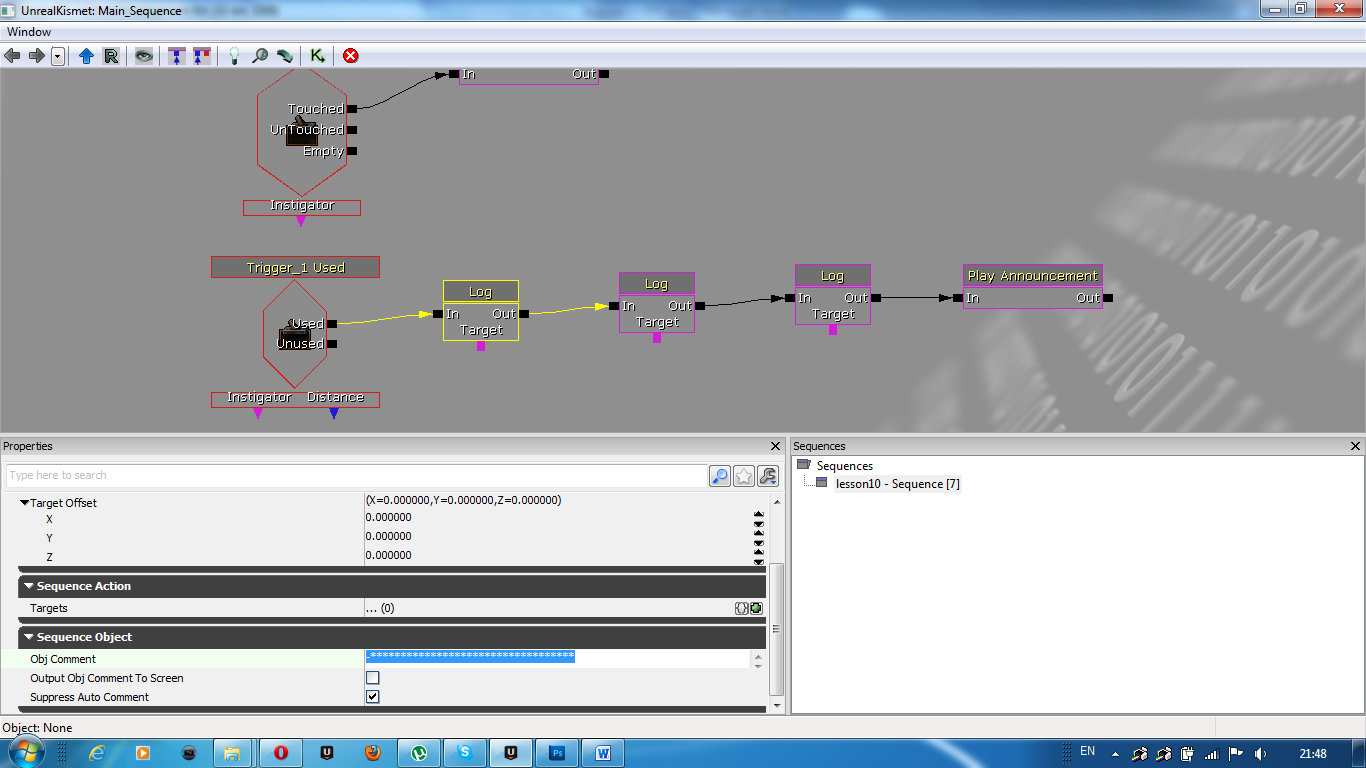Click the Back navigation arrow in toolbar
The width and height of the screenshot is (1366, 768).
(13, 56)
